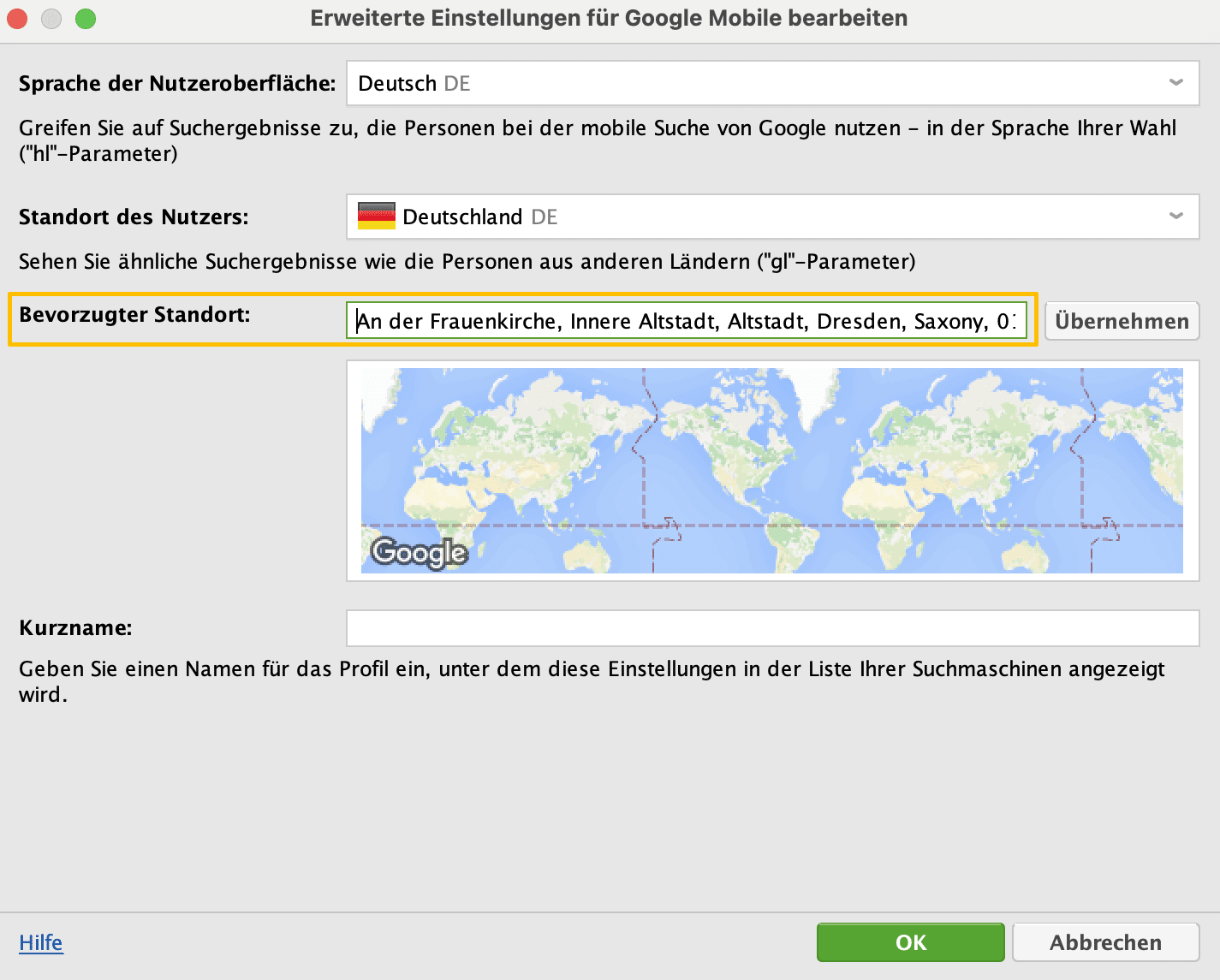1220x980 pixels.
Task: Click the gl-Parameter description text
Action: 467,261
